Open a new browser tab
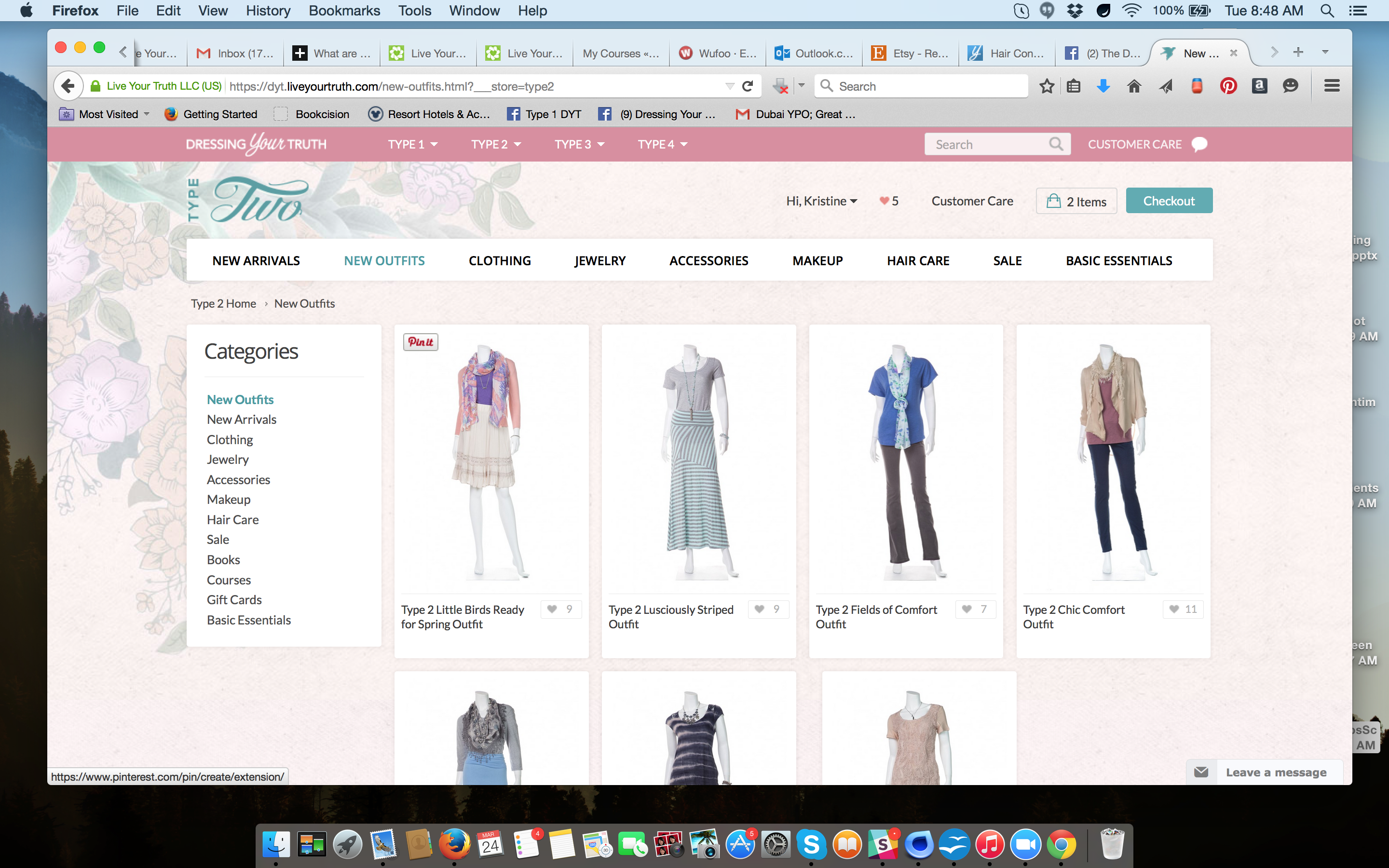 pos(1298,52)
